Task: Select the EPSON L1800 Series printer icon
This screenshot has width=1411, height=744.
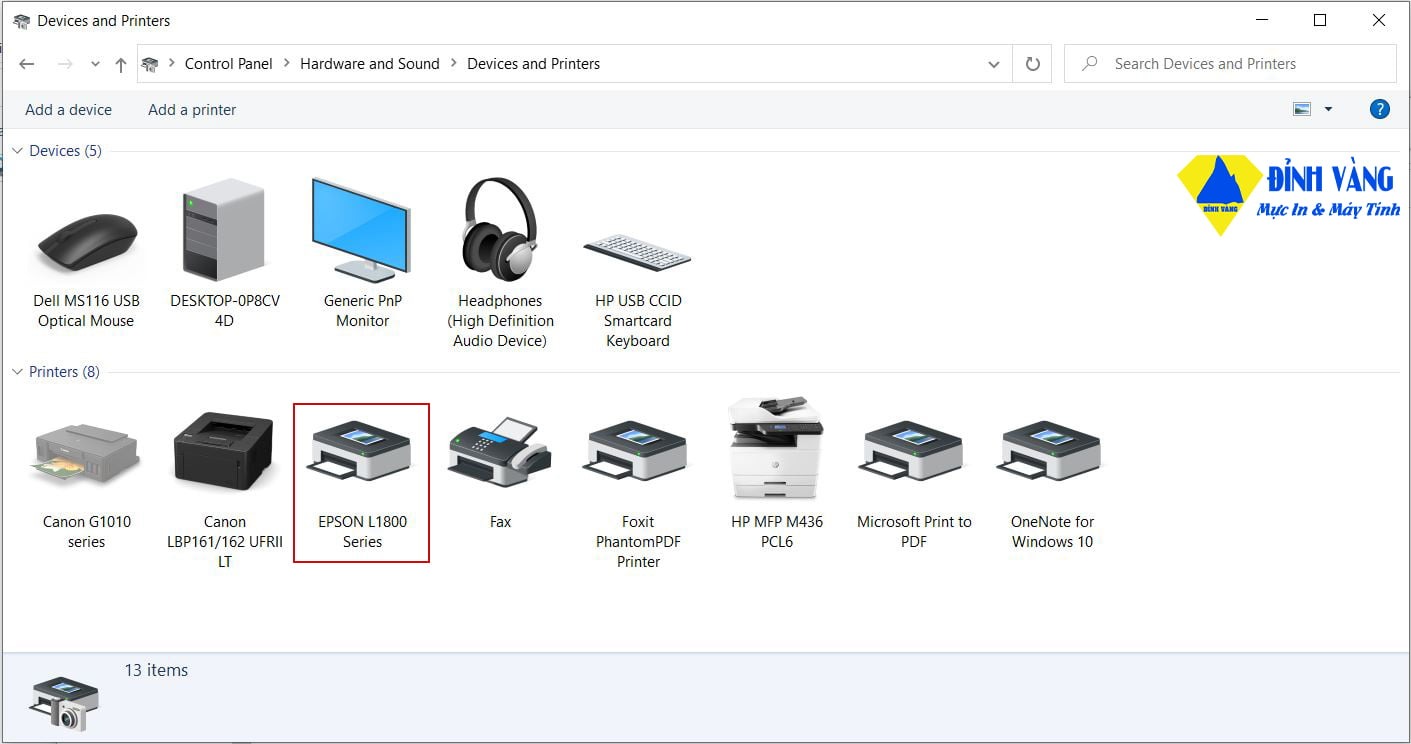Action: (361, 451)
